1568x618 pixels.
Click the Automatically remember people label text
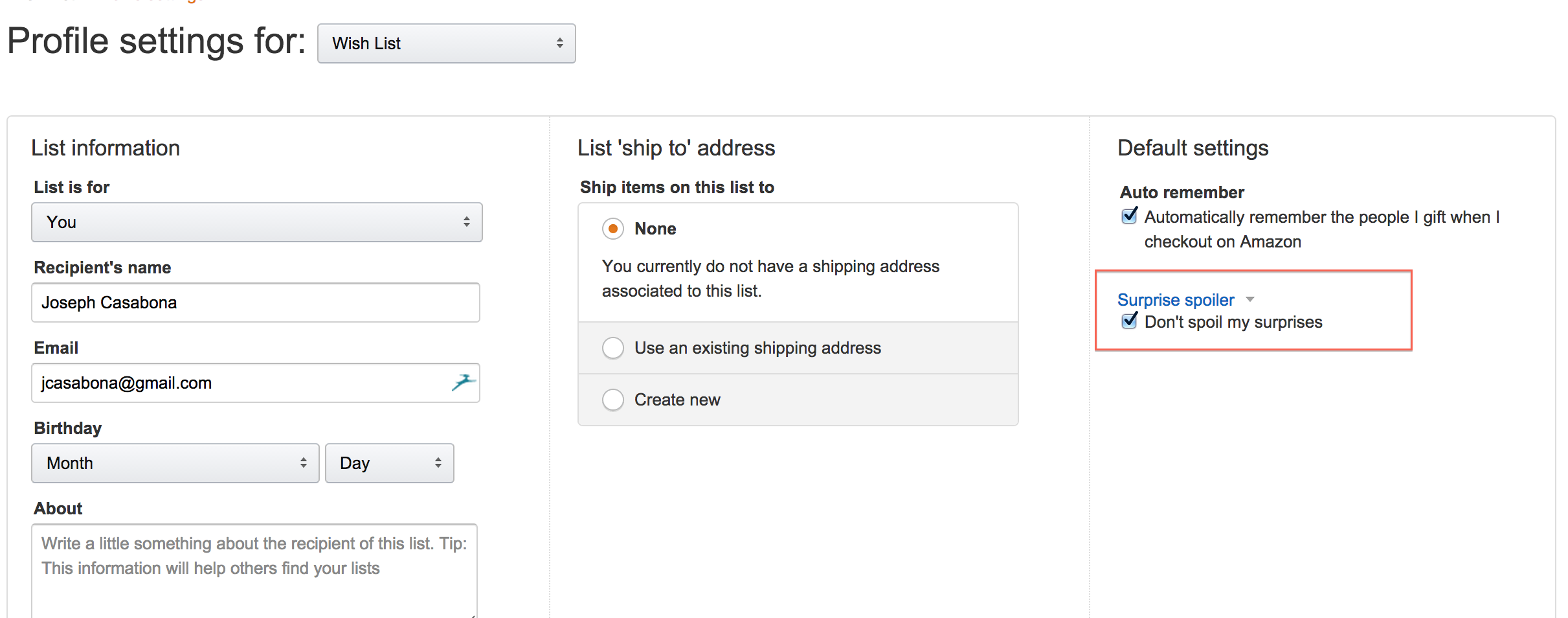tap(1322, 229)
